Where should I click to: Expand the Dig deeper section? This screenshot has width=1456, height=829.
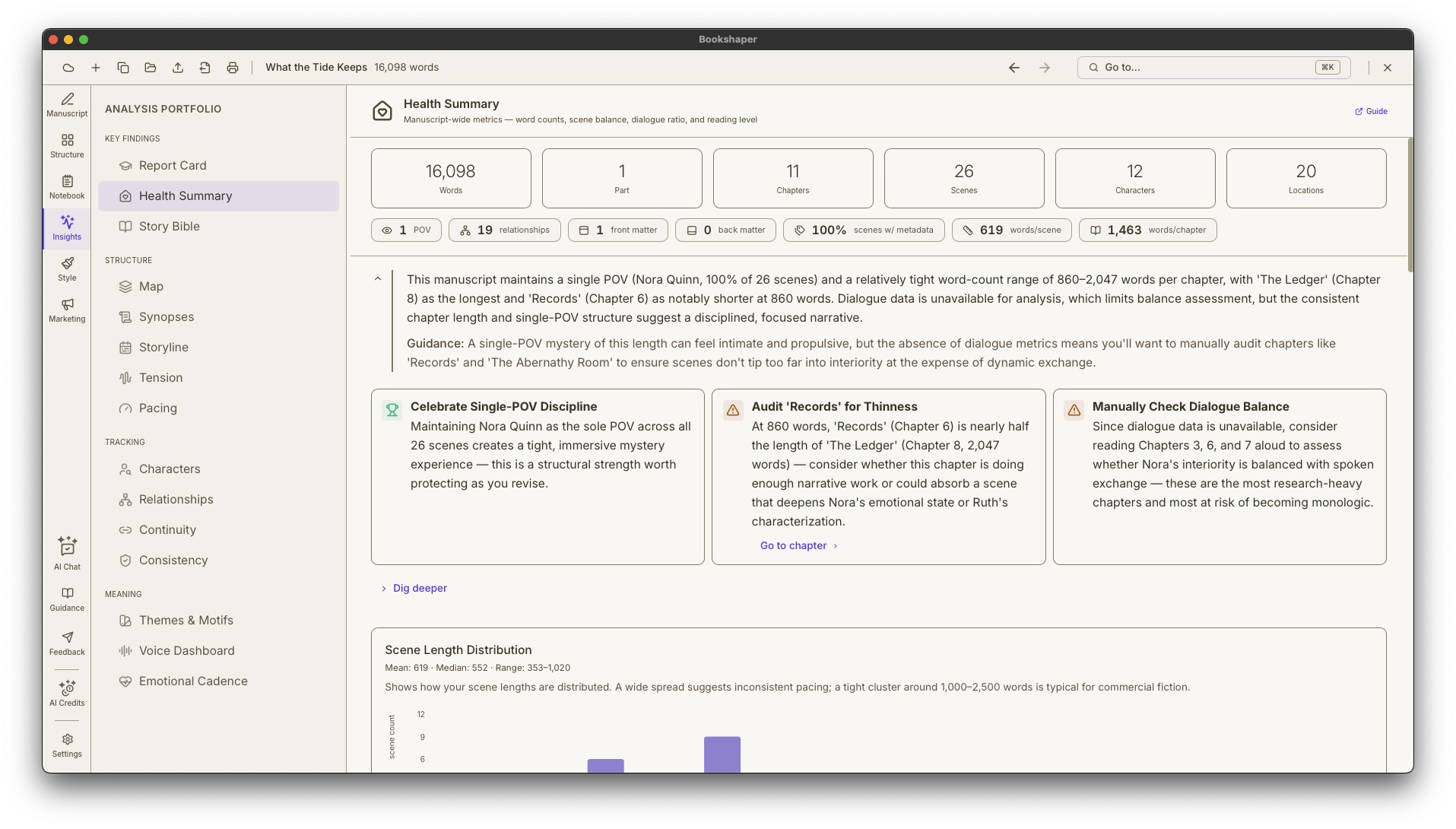pyautogui.click(x=414, y=588)
